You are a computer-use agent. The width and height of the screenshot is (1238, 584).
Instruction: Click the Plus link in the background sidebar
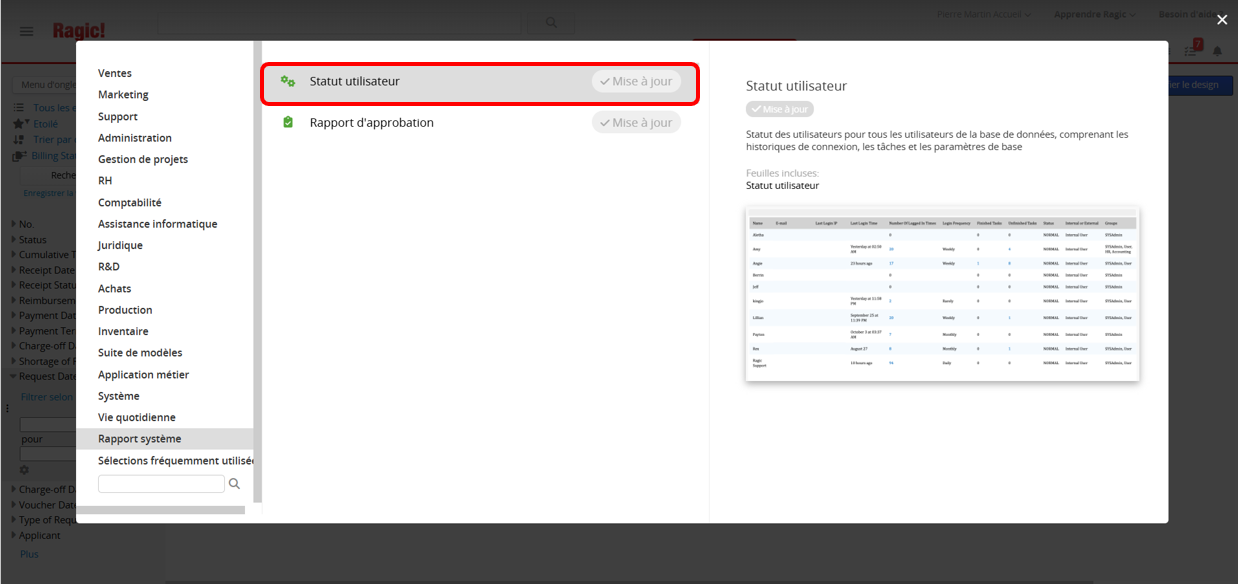(30, 554)
